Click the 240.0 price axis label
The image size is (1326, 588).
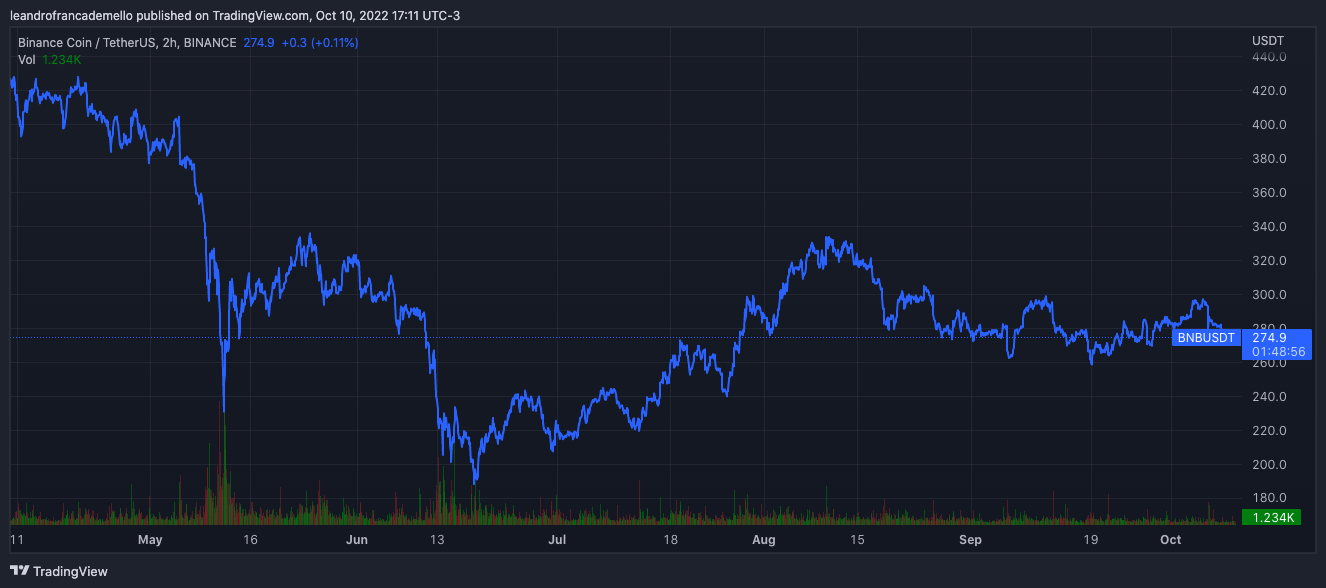pyautogui.click(x=1268, y=397)
